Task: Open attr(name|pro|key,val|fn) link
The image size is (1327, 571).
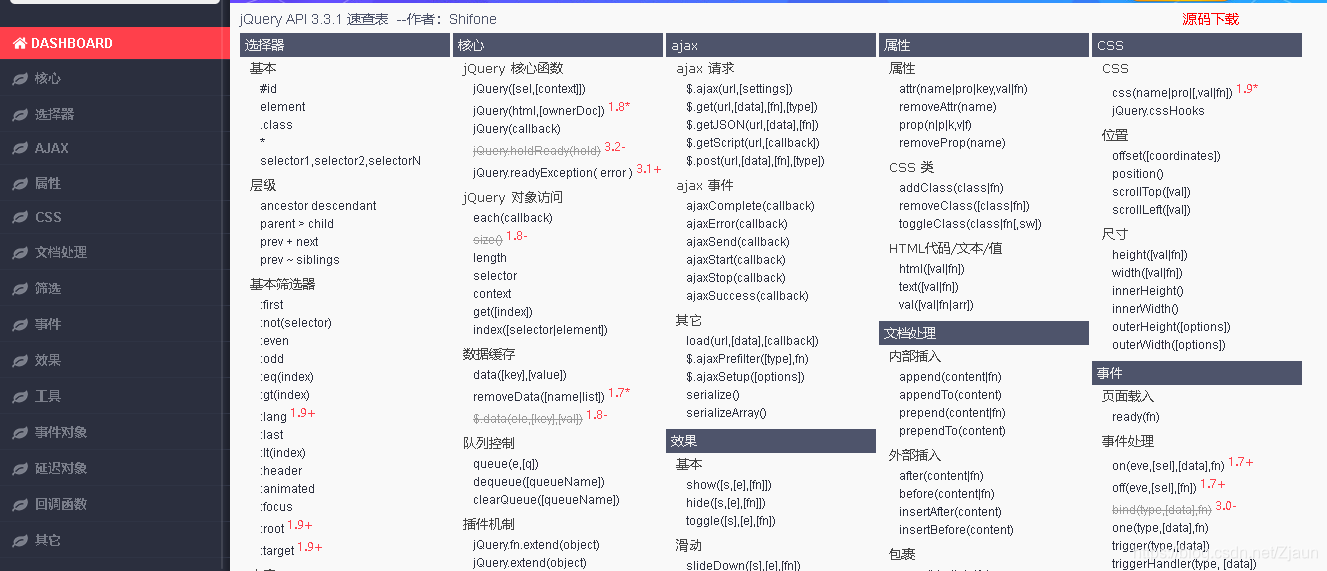Action: tap(963, 89)
